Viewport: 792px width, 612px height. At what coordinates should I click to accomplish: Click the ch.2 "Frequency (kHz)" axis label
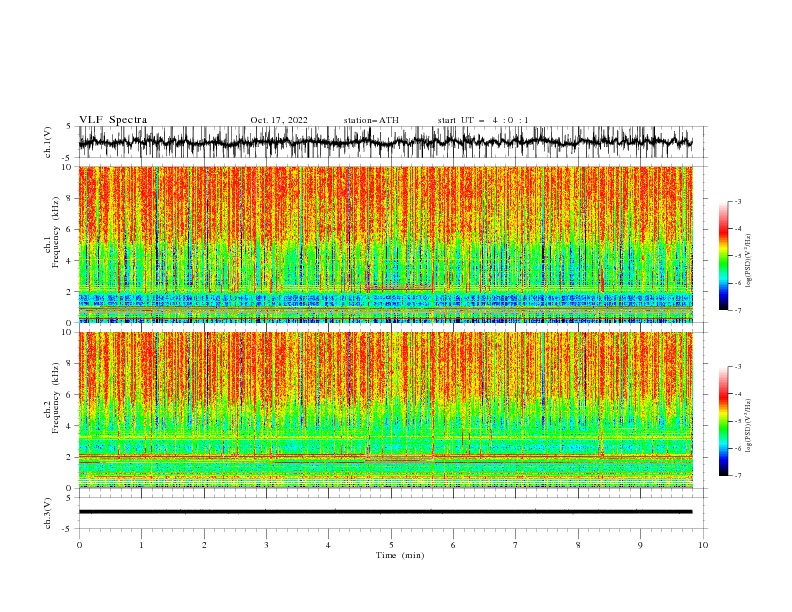[55, 397]
